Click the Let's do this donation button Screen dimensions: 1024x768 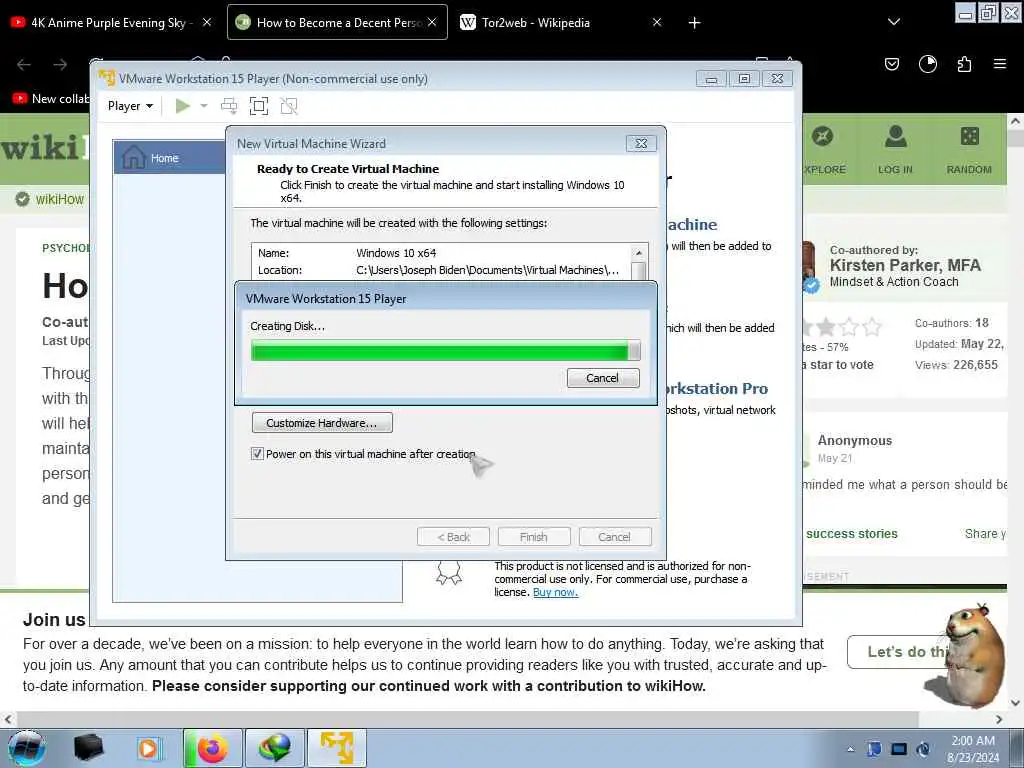point(898,652)
